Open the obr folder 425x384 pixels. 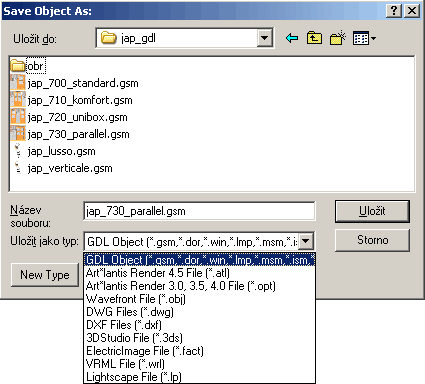(28, 66)
